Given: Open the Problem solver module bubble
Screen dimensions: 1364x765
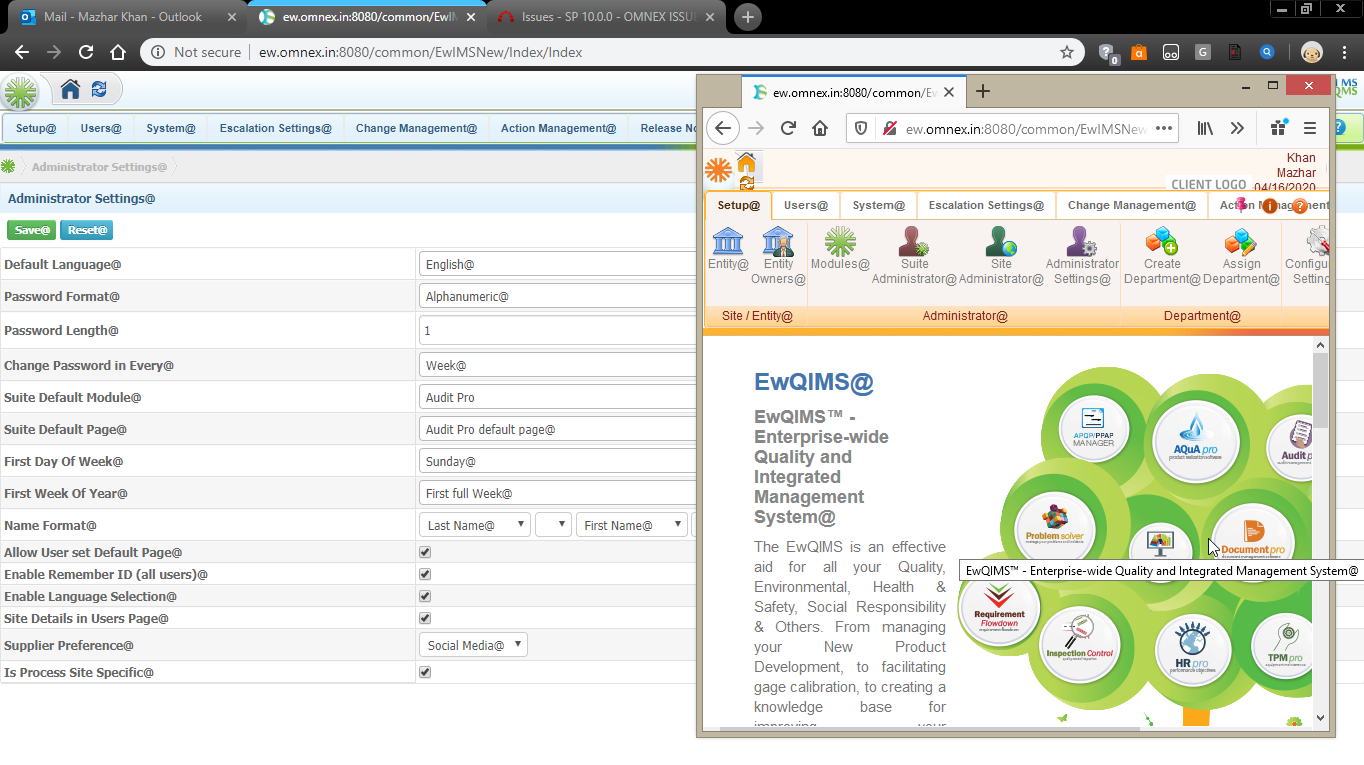Looking at the screenshot, I should [x=1054, y=528].
